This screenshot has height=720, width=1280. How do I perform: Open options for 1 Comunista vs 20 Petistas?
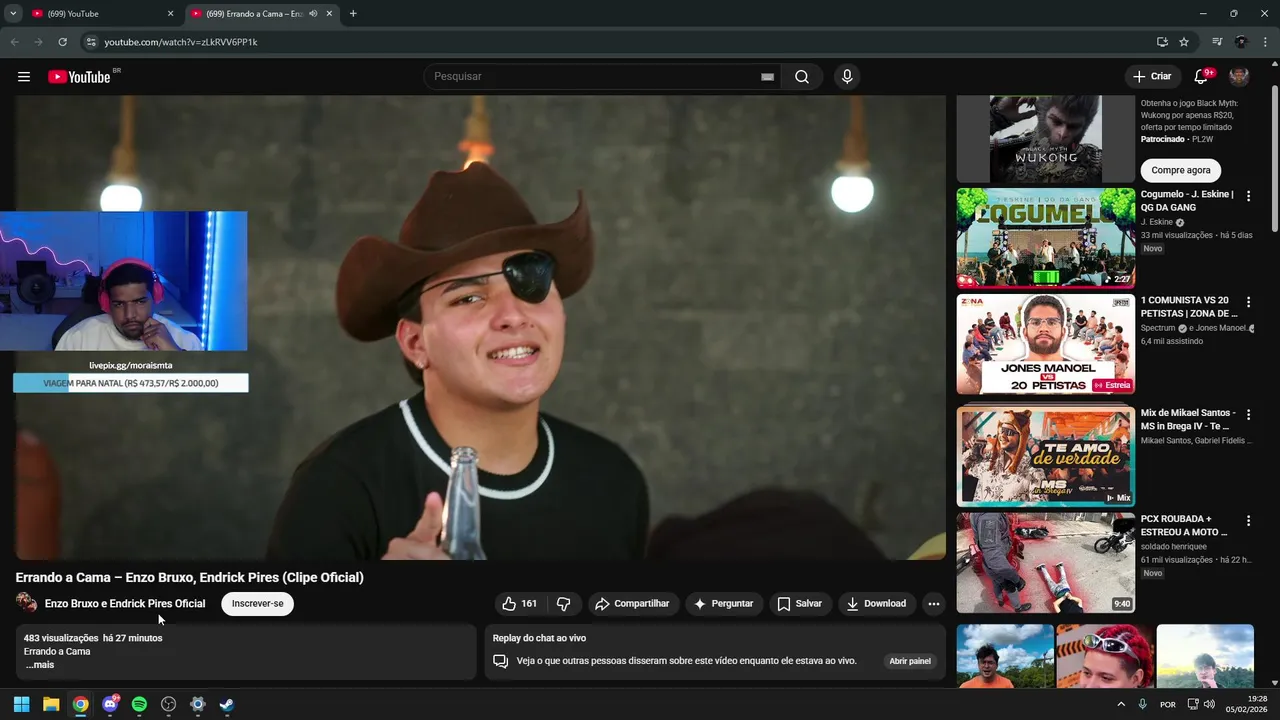[x=1248, y=302]
